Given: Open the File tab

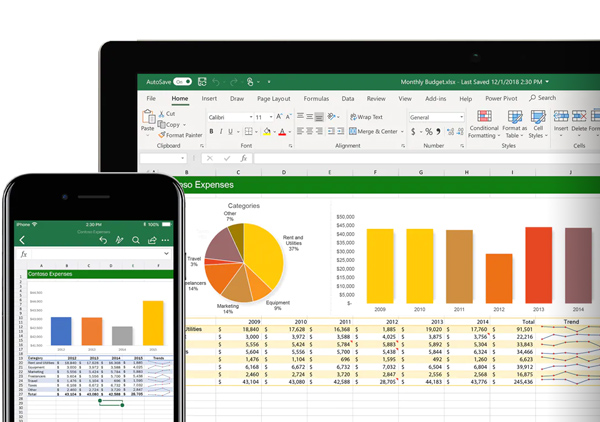Looking at the screenshot, I should [151, 99].
